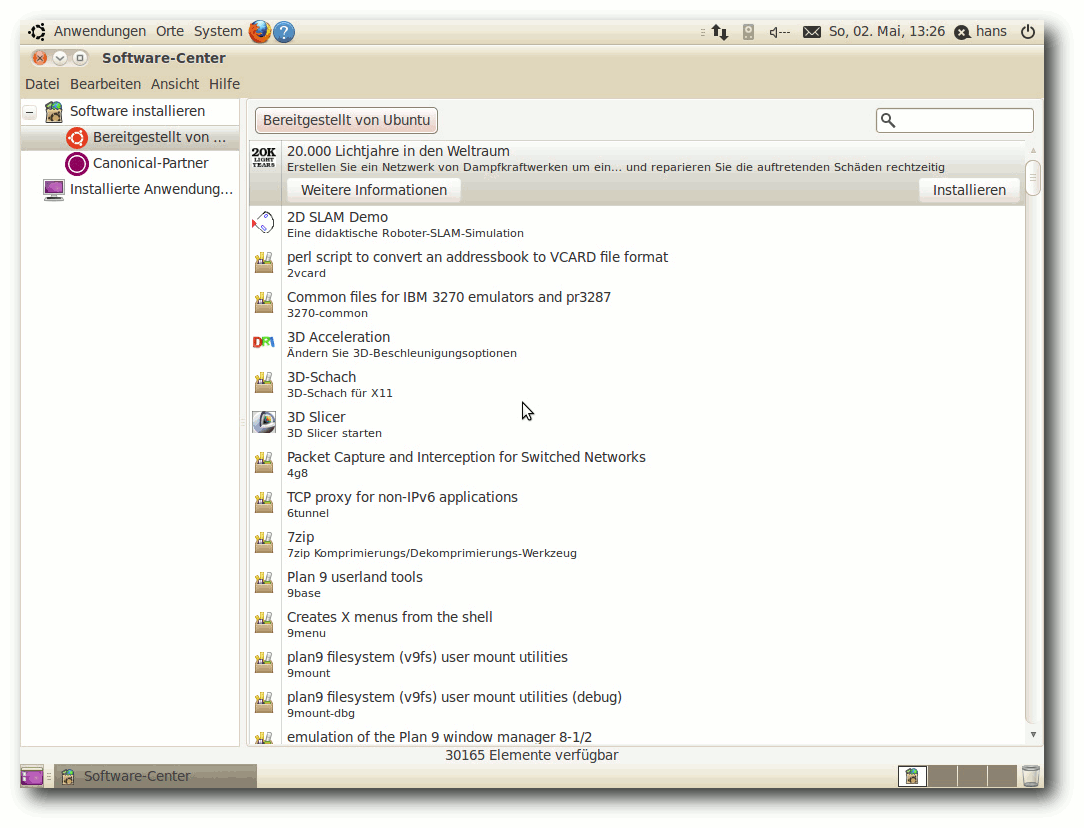1084x828 pixels.
Task: Click the package icon for 7zip
Action: (263, 543)
